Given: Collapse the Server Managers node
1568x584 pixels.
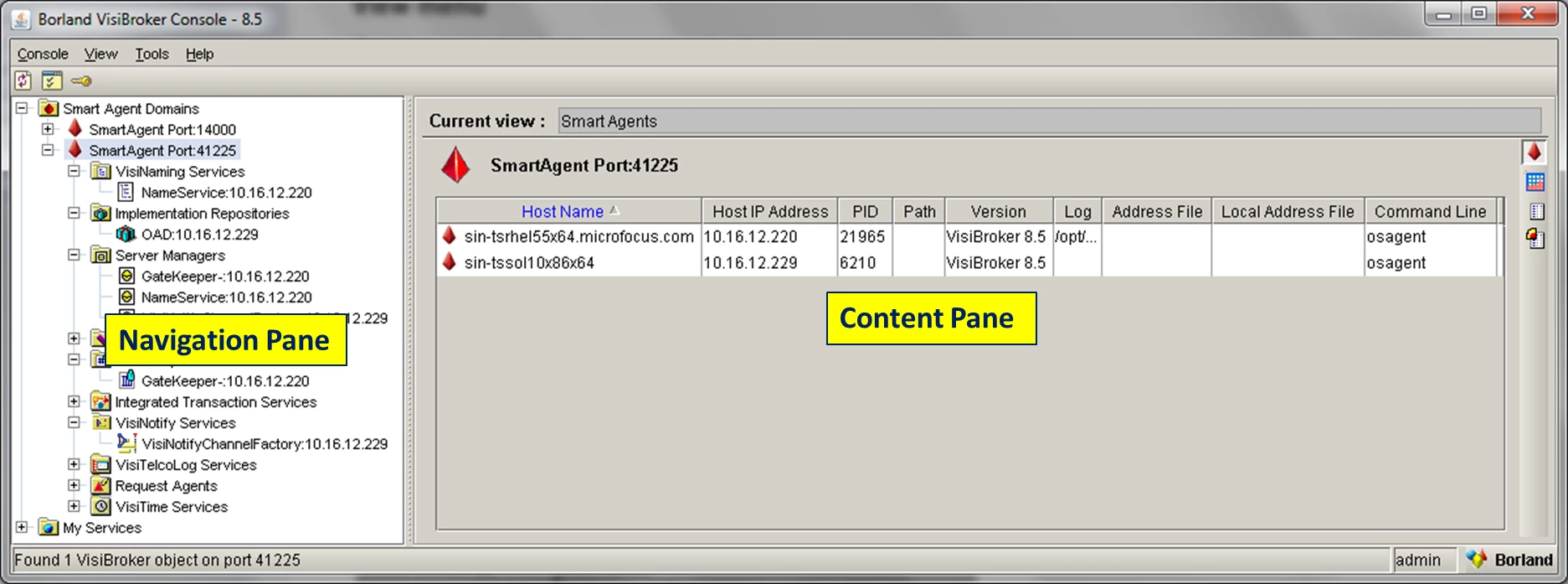Looking at the screenshot, I should click(74, 255).
